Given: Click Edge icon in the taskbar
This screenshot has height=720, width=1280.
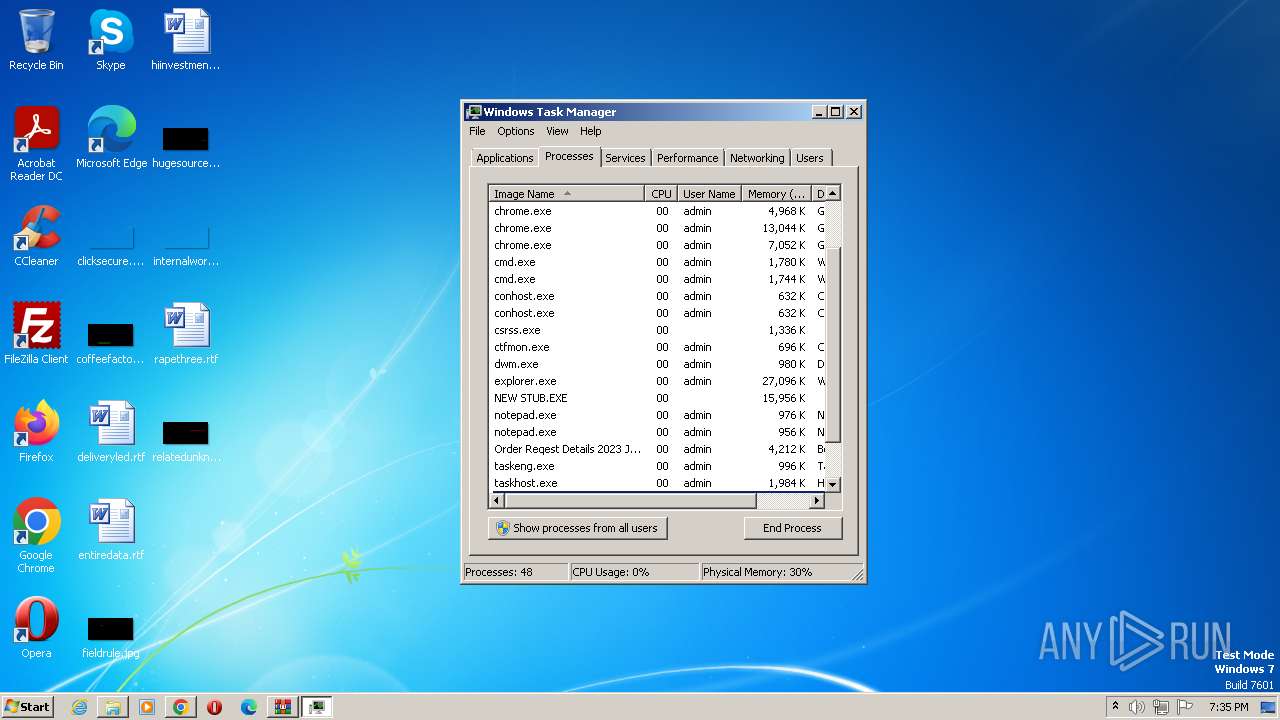Looking at the screenshot, I should [x=249, y=707].
